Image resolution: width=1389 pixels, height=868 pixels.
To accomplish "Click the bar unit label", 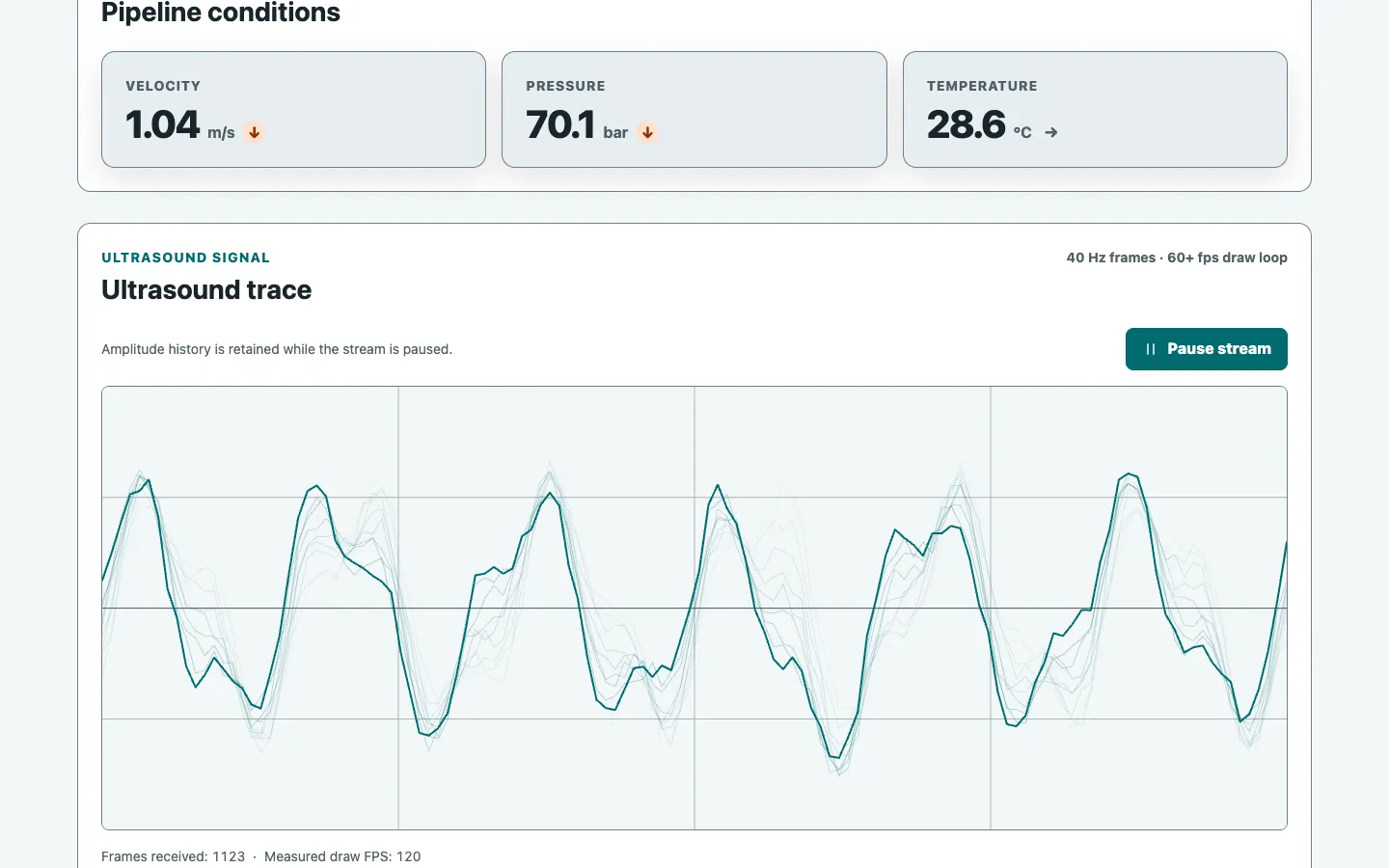I will (x=615, y=133).
